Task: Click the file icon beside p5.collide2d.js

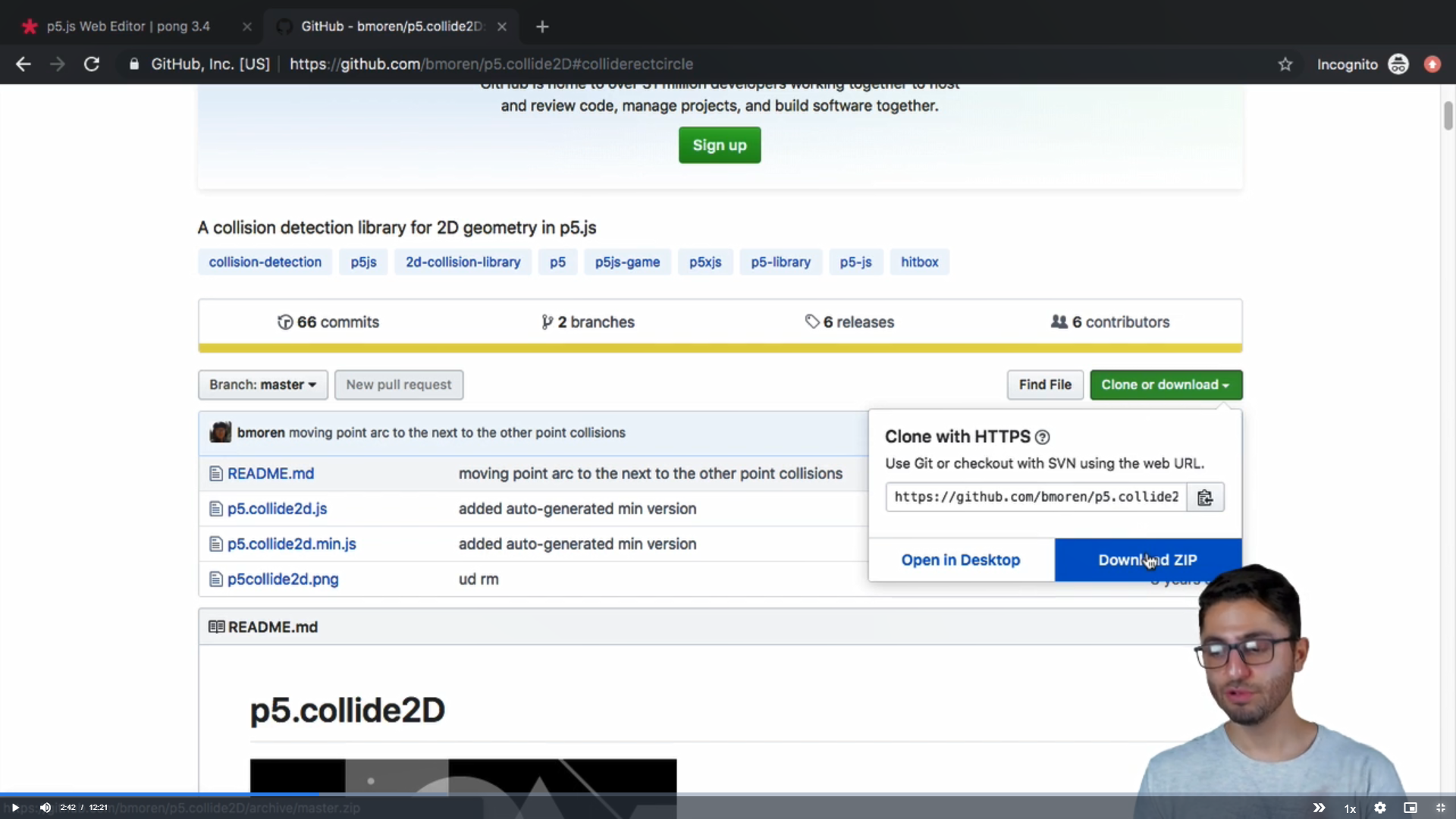Action: [215, 509]
